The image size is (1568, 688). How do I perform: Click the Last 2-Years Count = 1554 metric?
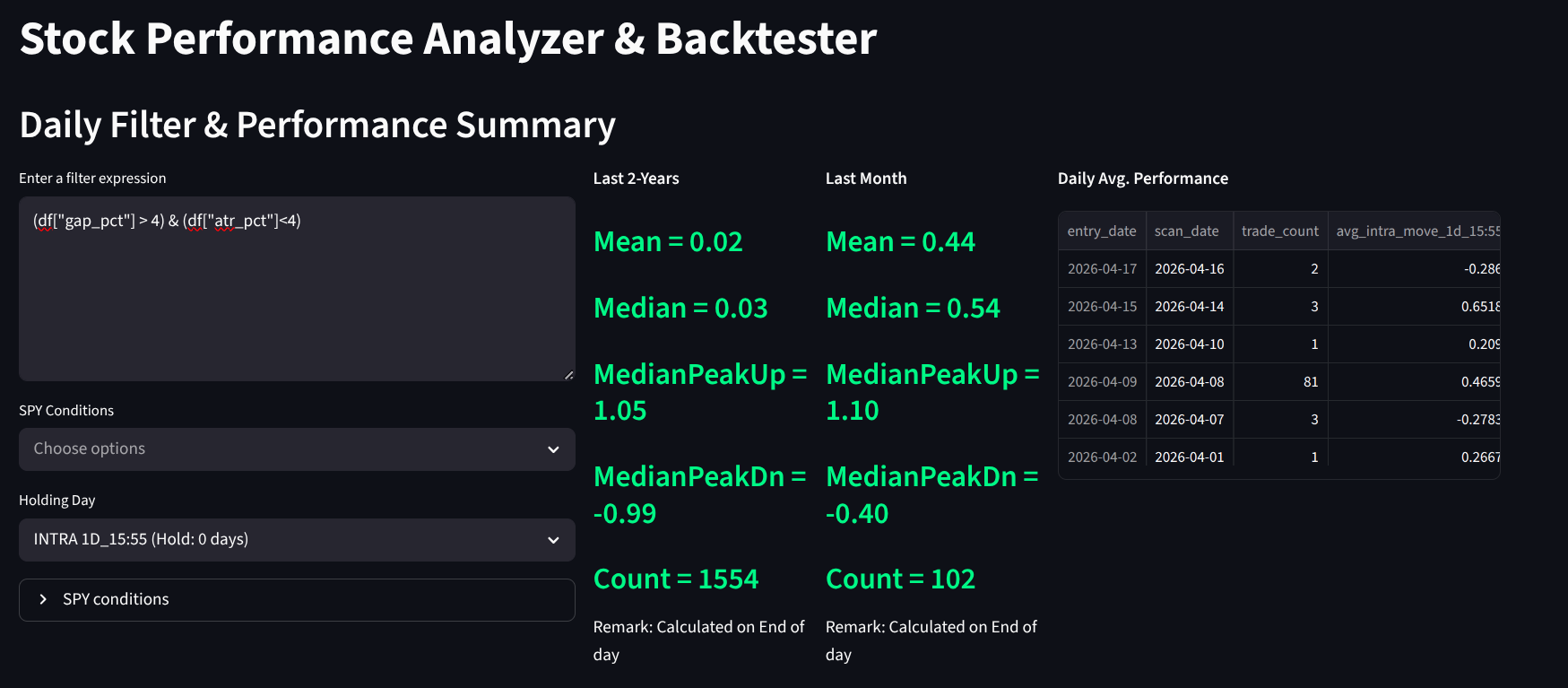[676, 579]
